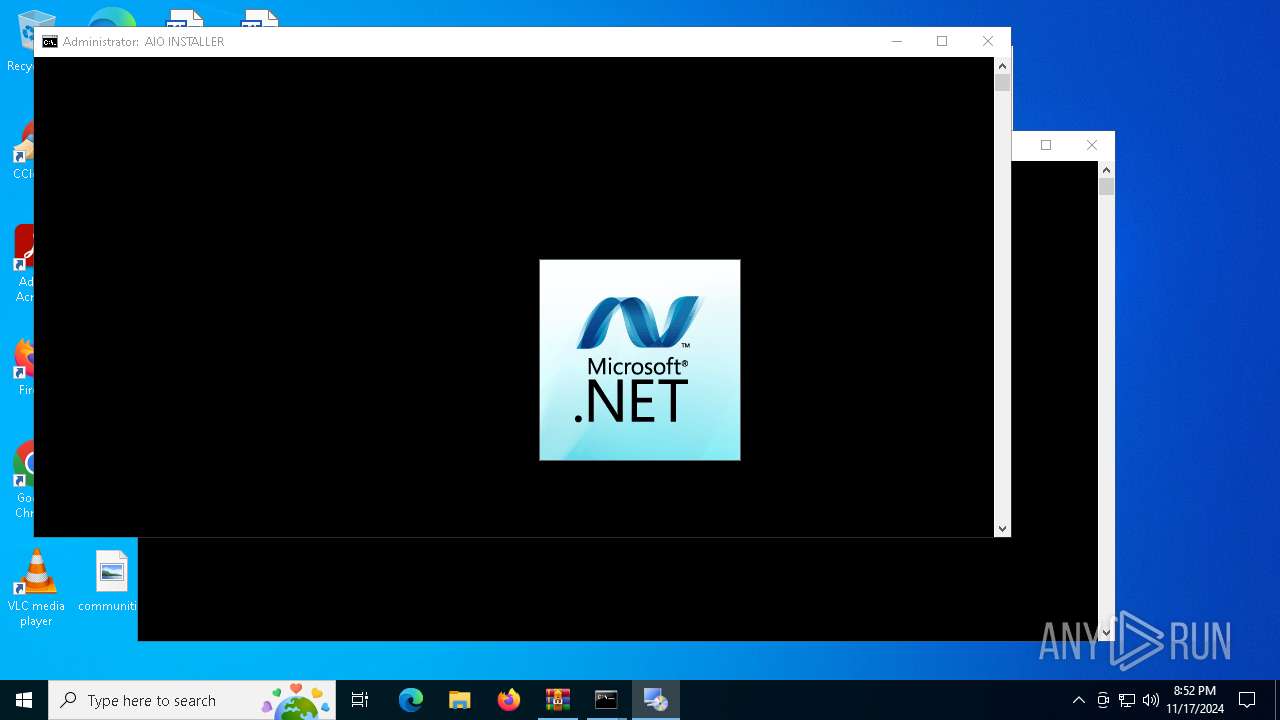The height and width of the screenshot is (720, 1280).
Task: Click the AIO INSTALLER scrollbar thumb
Action: pos(1002,83)
